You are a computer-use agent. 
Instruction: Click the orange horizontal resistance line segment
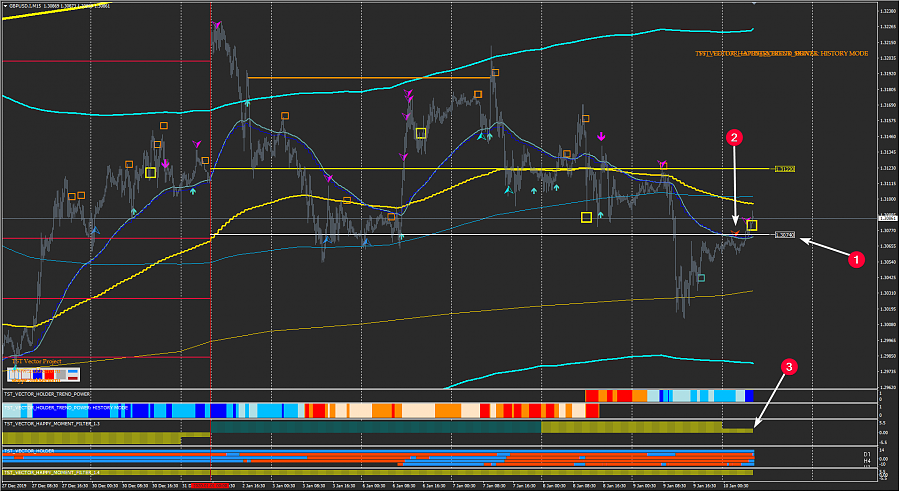pos(370,78)
